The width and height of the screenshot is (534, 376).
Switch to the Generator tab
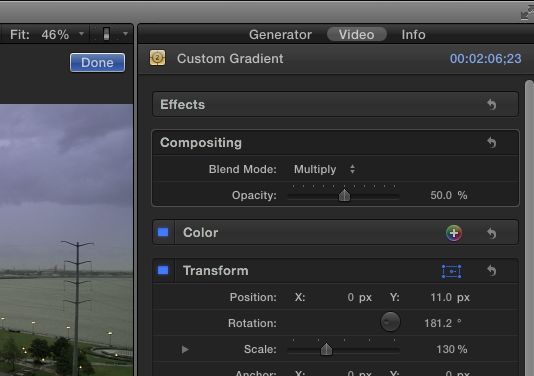pyautogui.click(x=280, y=35)
